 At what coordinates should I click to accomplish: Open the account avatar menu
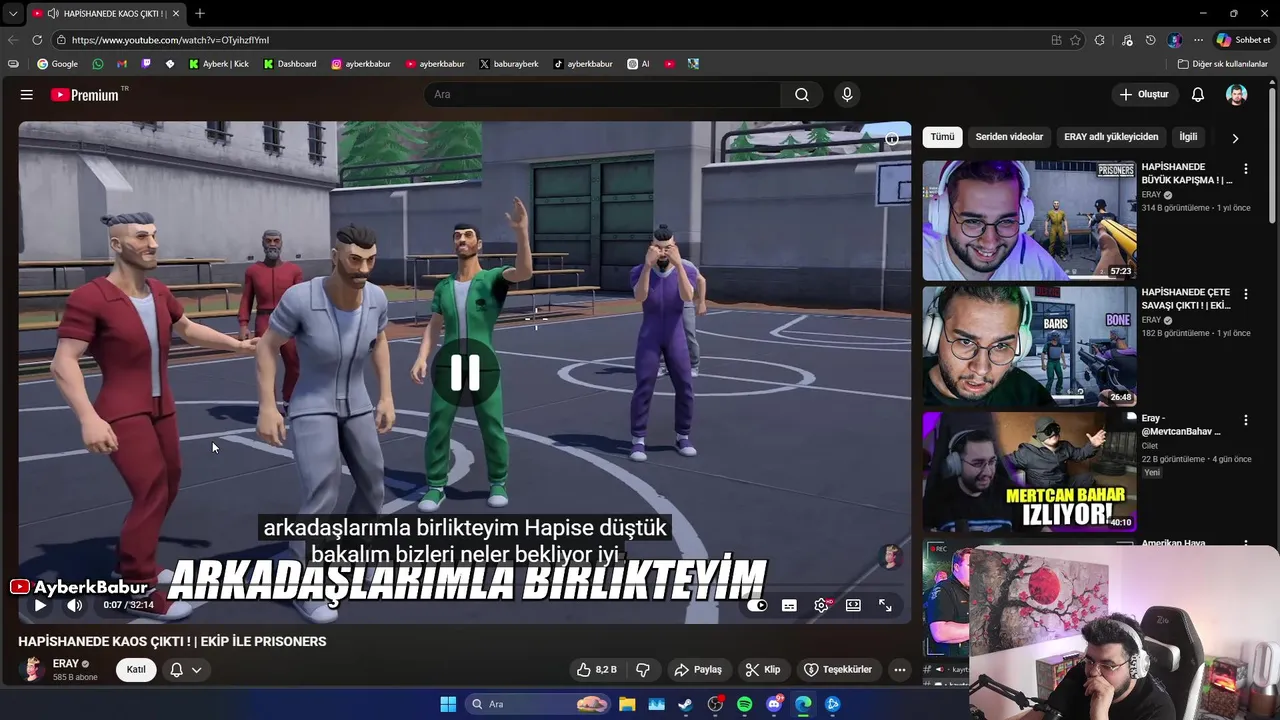pyautogui.click(x=1237, y=95)
